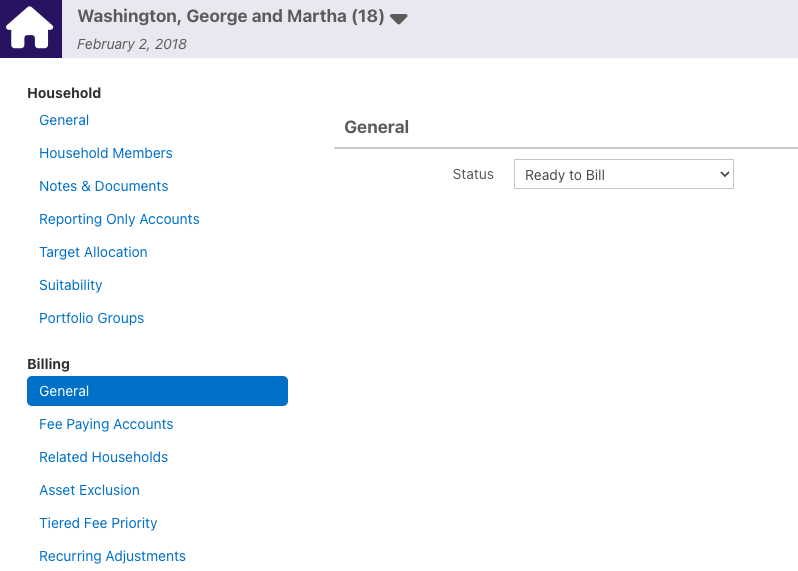Click the General section heading
The height and width of the screenshot is (571, 798).
coord(377,127)
